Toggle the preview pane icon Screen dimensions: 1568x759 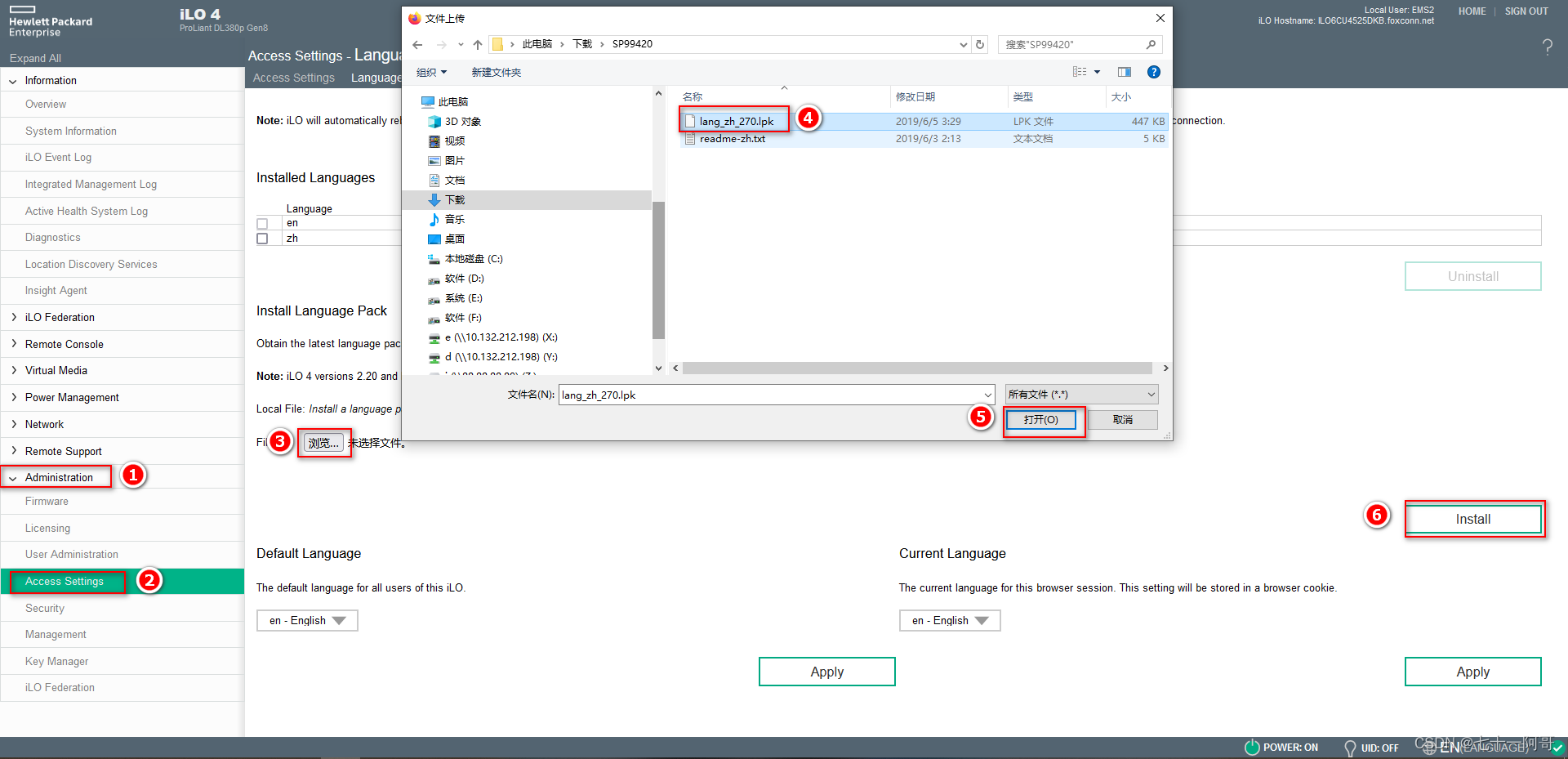click(x=1125, y=72)
